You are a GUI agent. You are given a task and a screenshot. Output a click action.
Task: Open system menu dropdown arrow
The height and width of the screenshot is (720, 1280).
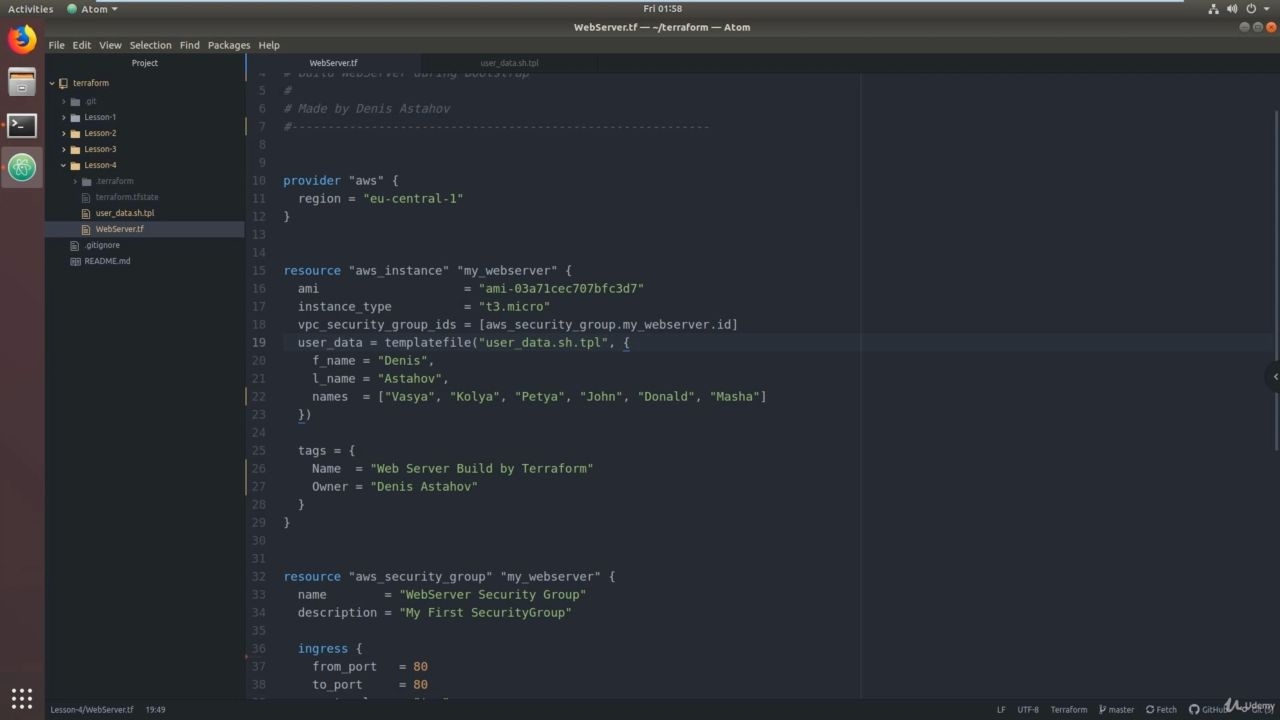1267,9
